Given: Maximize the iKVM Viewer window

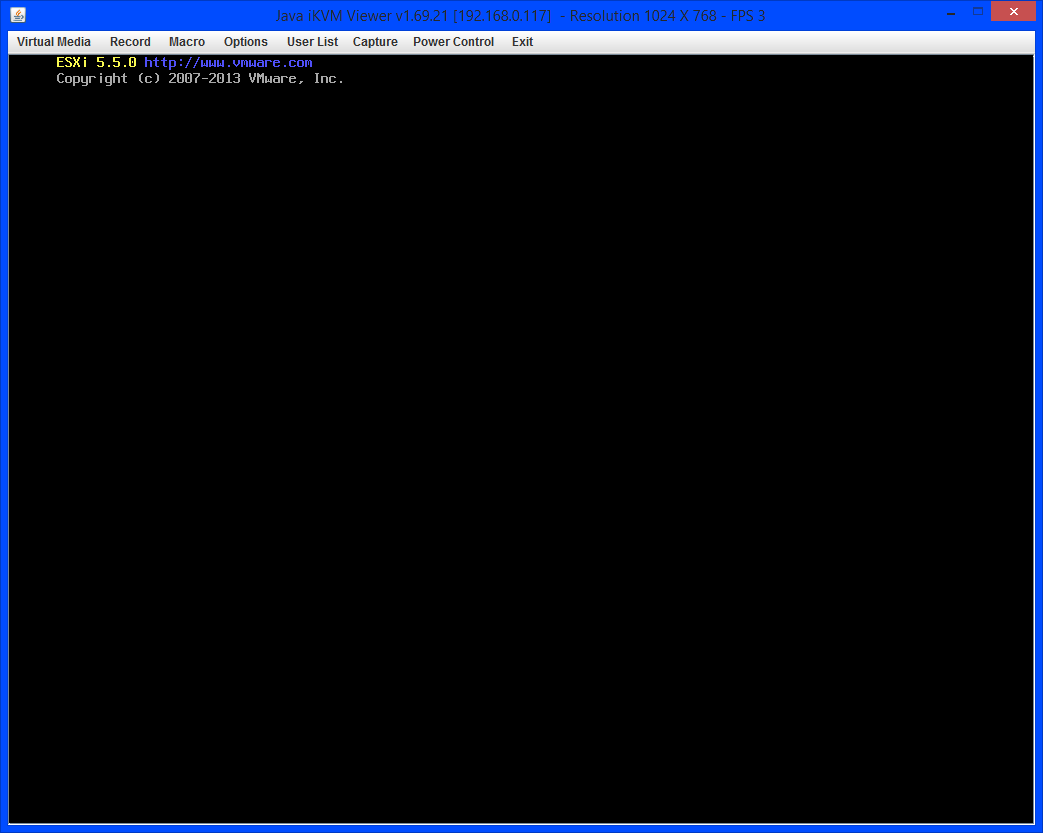Looking at the screenshot, I should pos(978,12).
